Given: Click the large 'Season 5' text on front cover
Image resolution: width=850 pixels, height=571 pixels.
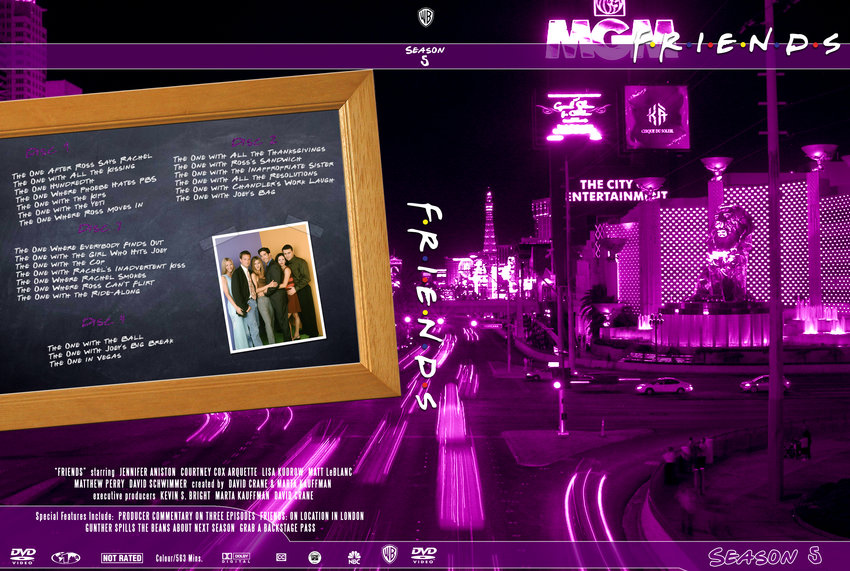Looking at the screenshot, I should point(765,556).
